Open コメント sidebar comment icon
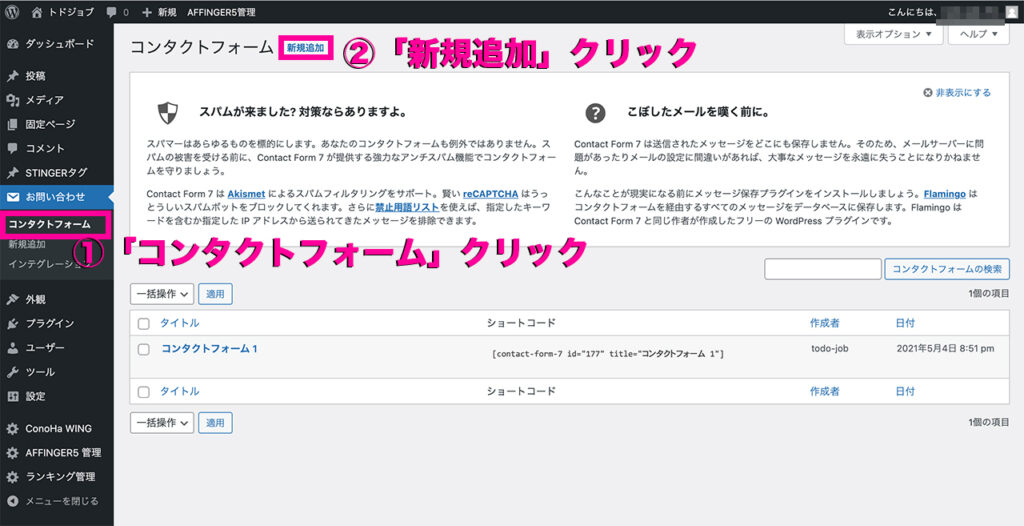The image size is (1024, 526). pyautogui.click(x=12, y=148)
